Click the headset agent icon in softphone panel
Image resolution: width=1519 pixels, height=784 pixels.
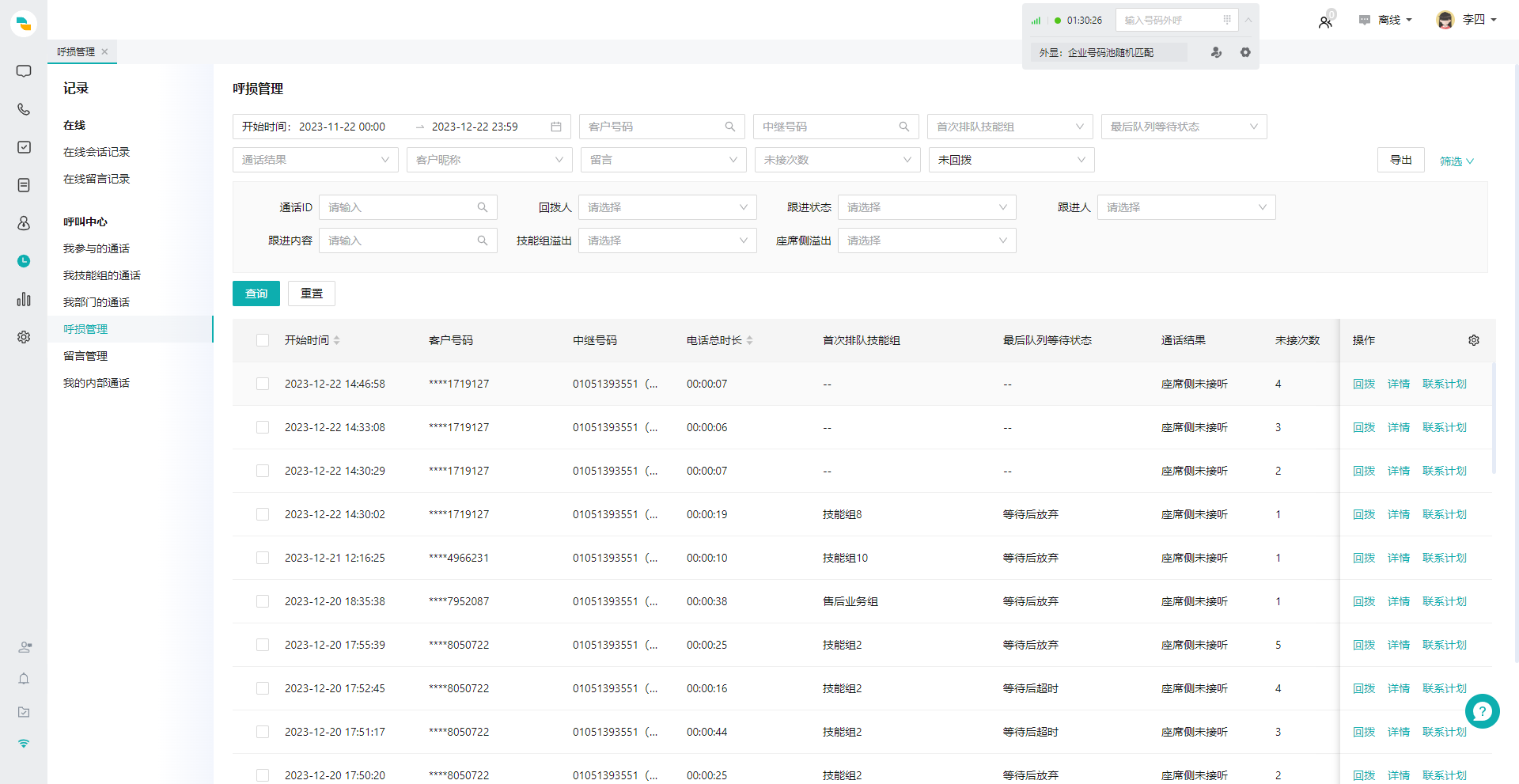[x=1216, y=52]
